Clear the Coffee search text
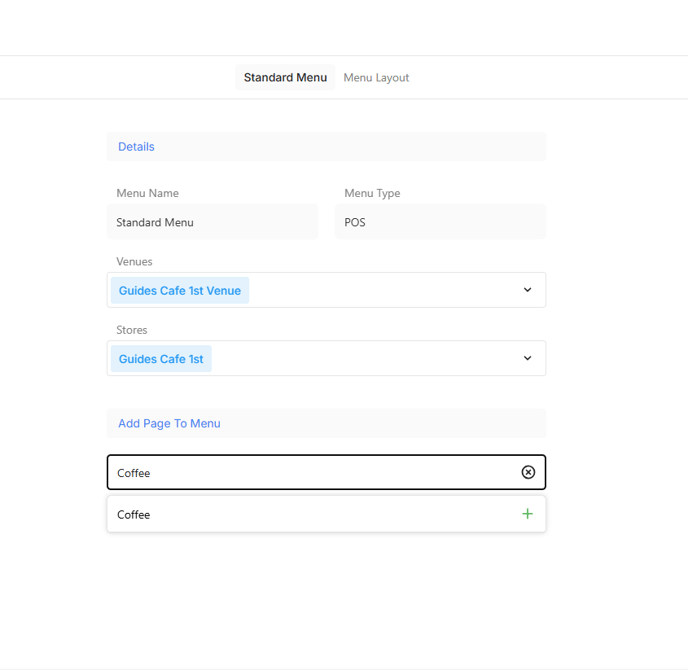The height and width of the screenshot is (670, 688). (x=528, y=472)
